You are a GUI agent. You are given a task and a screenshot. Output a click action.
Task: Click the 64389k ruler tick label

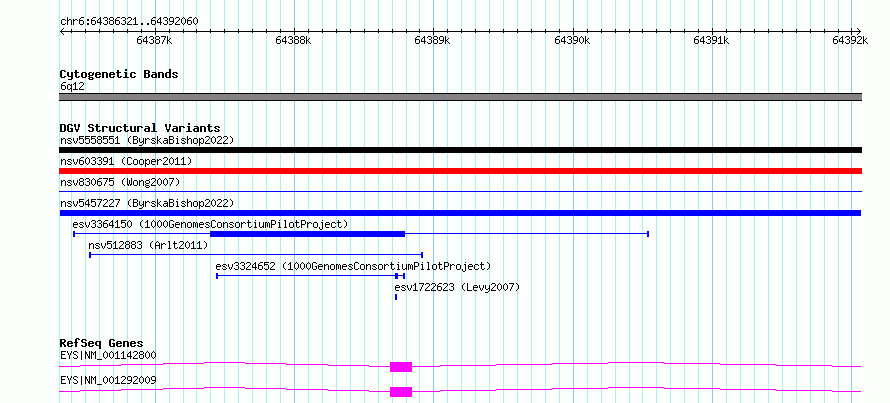coord(433,40)
